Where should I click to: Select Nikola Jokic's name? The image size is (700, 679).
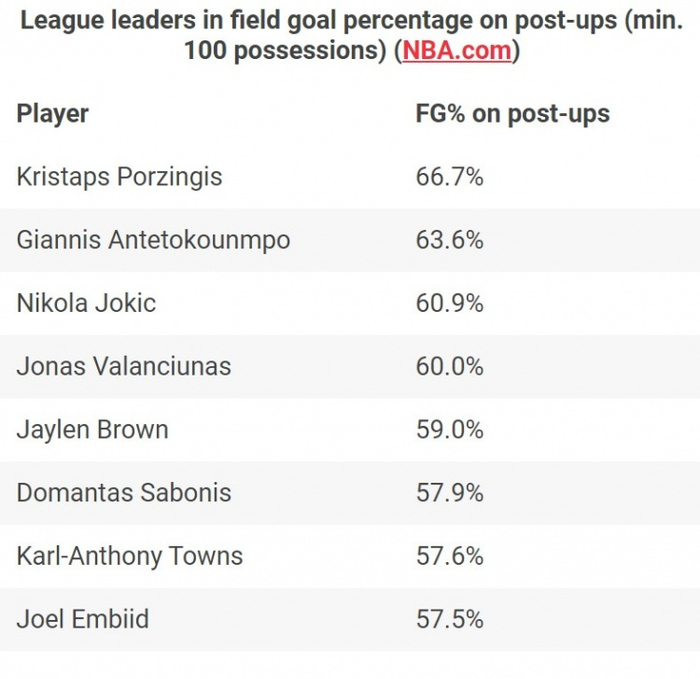coord(86,303)
